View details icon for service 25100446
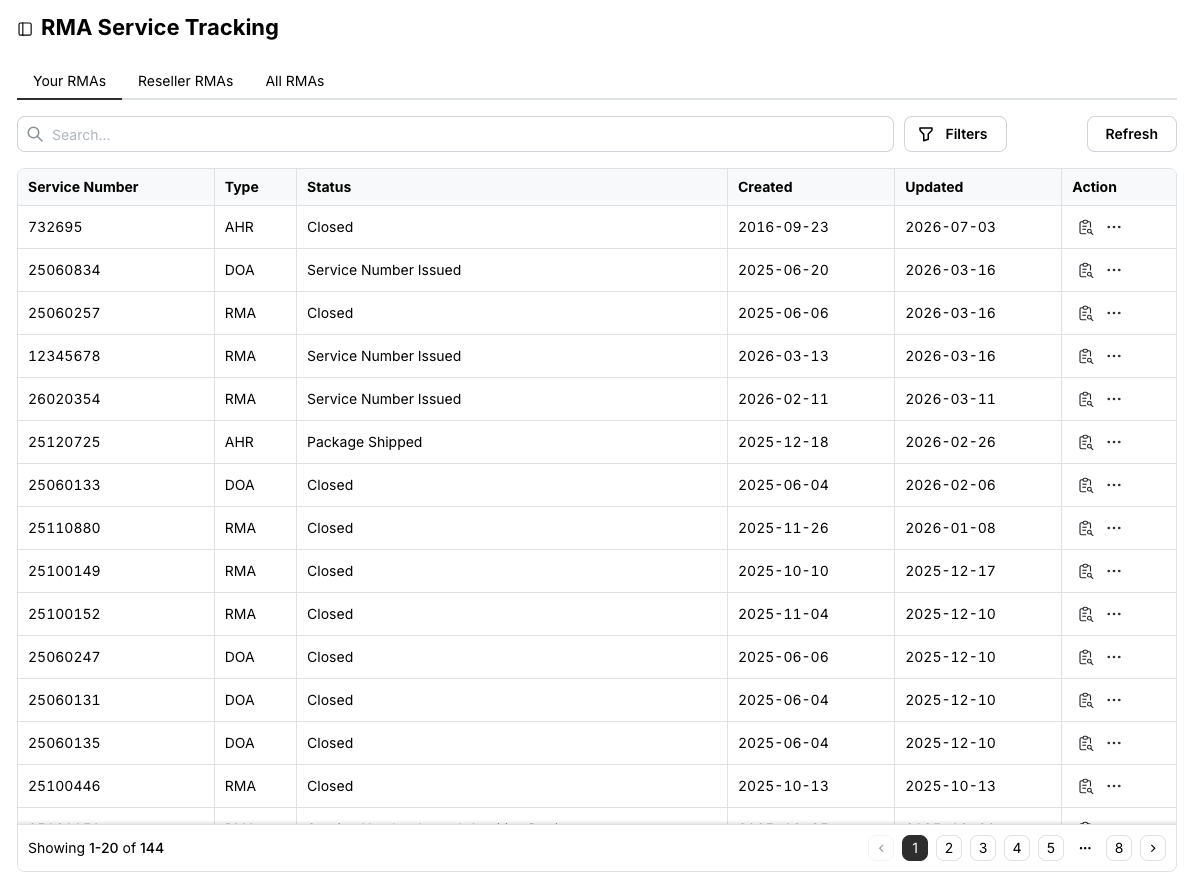Image resolution: width=1194 pixels, height=884 pixels. tap(1086, 787)
